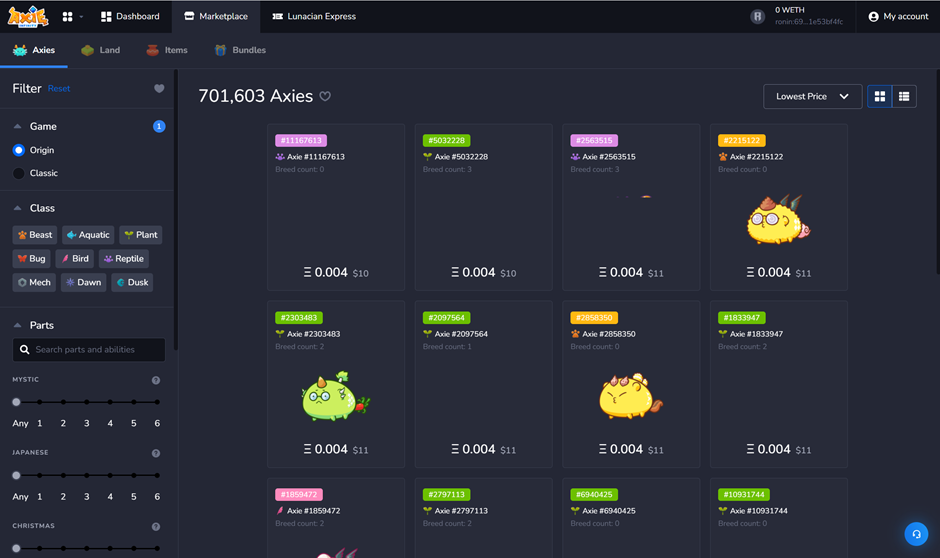
Task: Open the support chat headset button
Action: (916, 534)
